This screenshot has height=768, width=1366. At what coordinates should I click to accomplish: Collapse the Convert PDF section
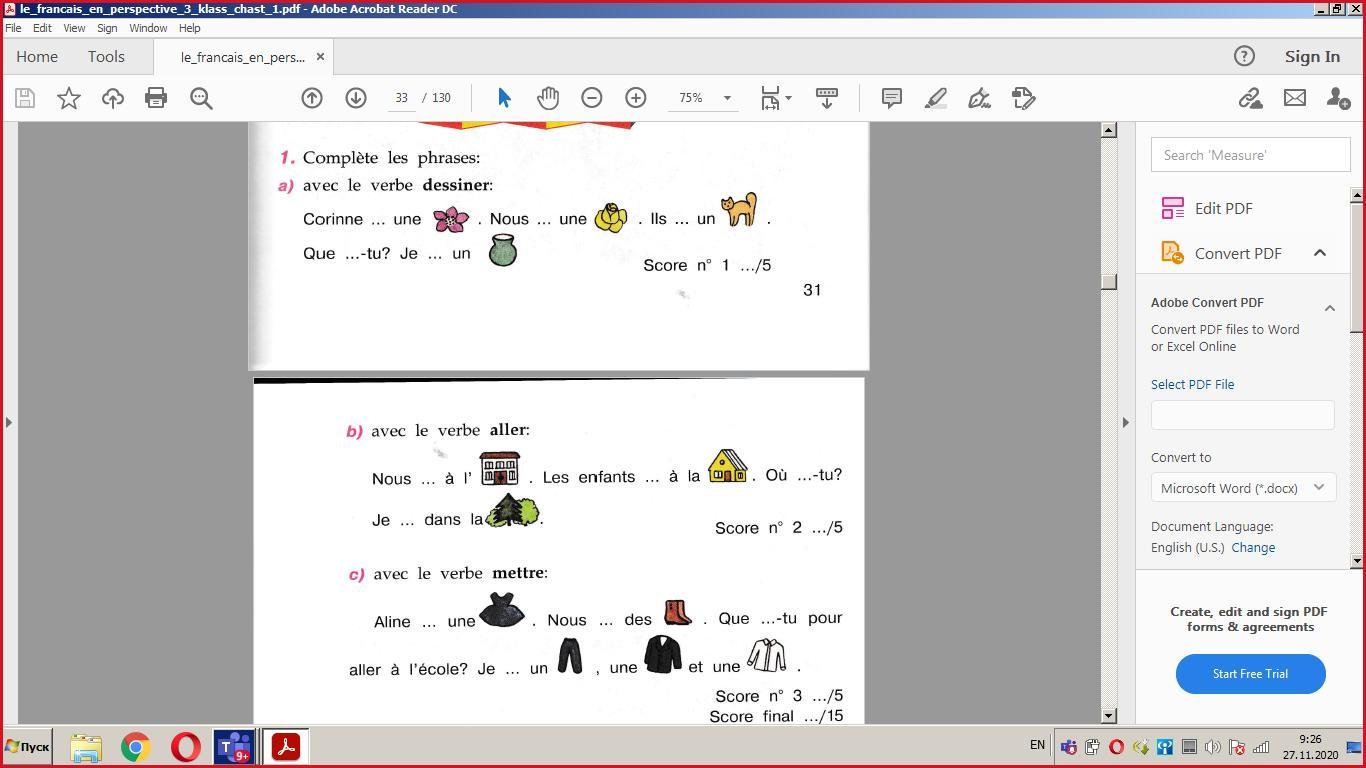pos(1319,253)
